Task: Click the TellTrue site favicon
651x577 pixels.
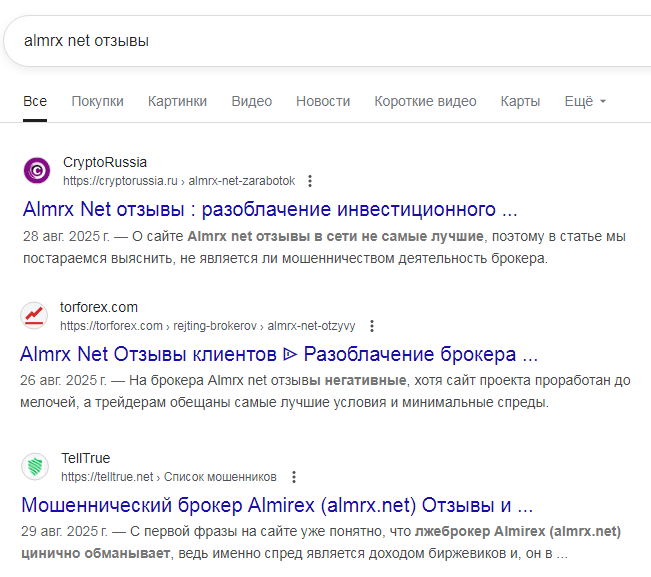Action: [35, 466]
